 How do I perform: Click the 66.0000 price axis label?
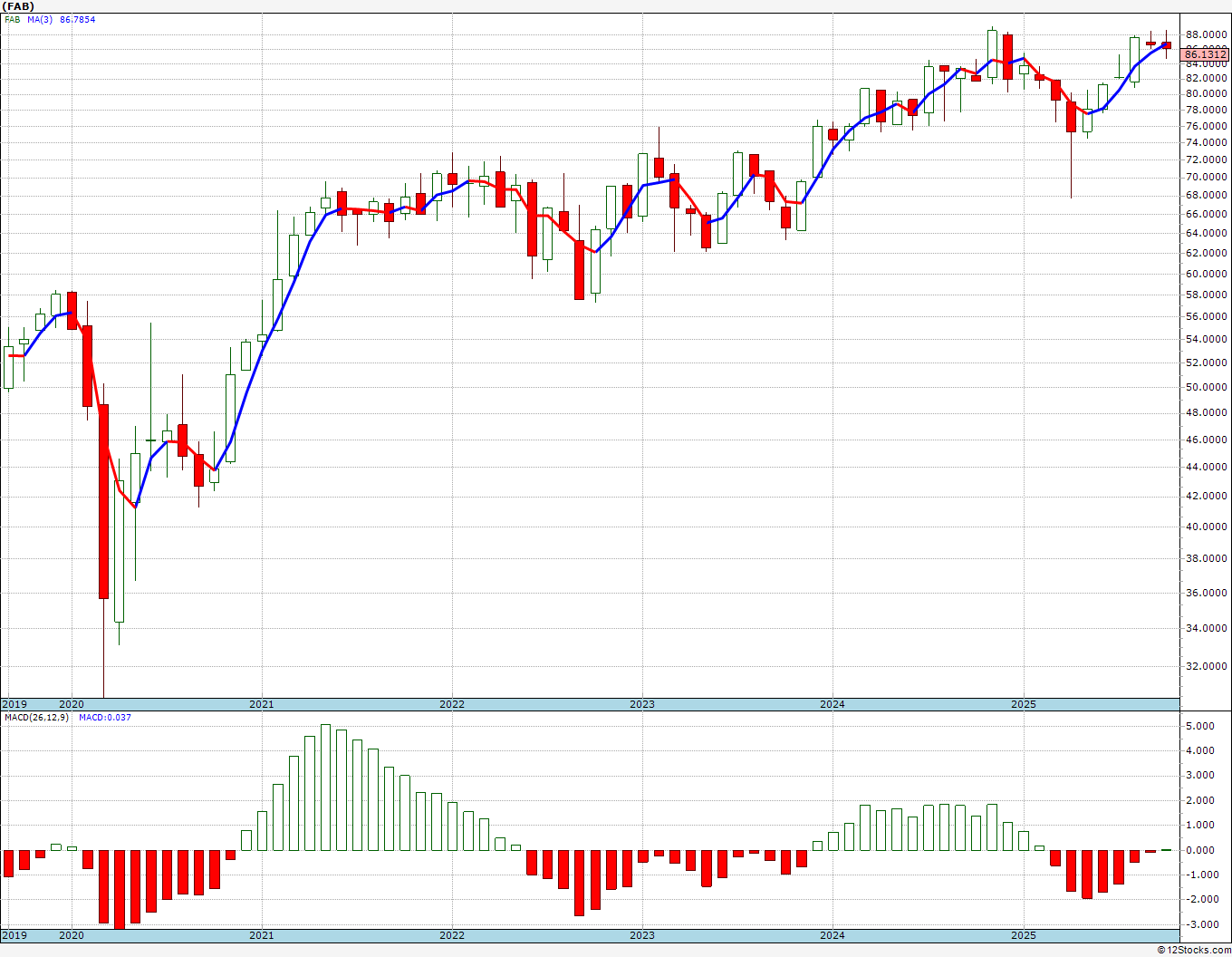pos(1207,214)
